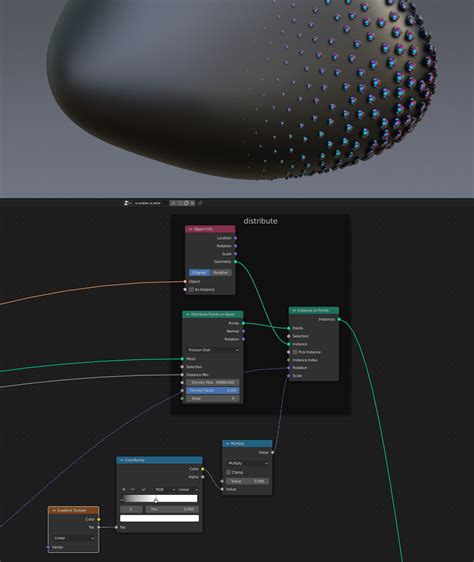Click the Instances output socket on Instance on Points
The image size is (474, 562).
point(339,319)
